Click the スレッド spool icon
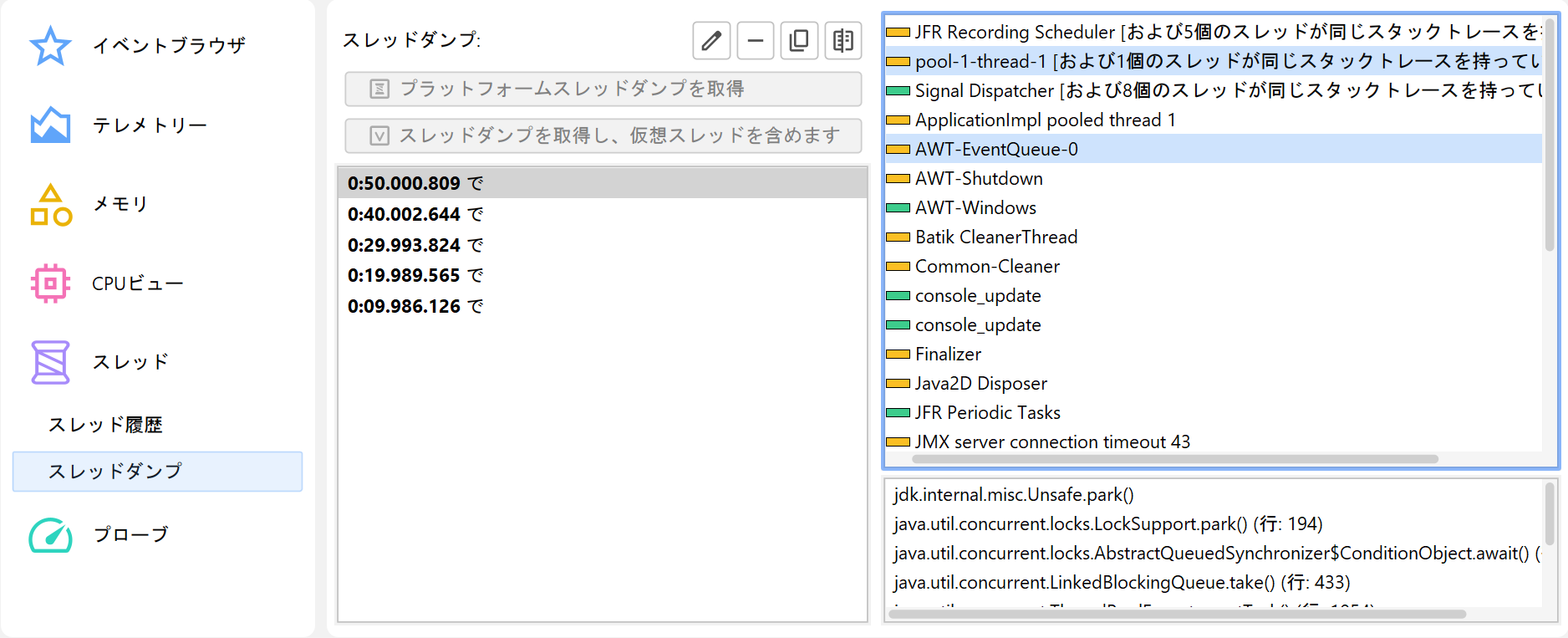This screenshot has width=1568, height=638. coord(50,362)
